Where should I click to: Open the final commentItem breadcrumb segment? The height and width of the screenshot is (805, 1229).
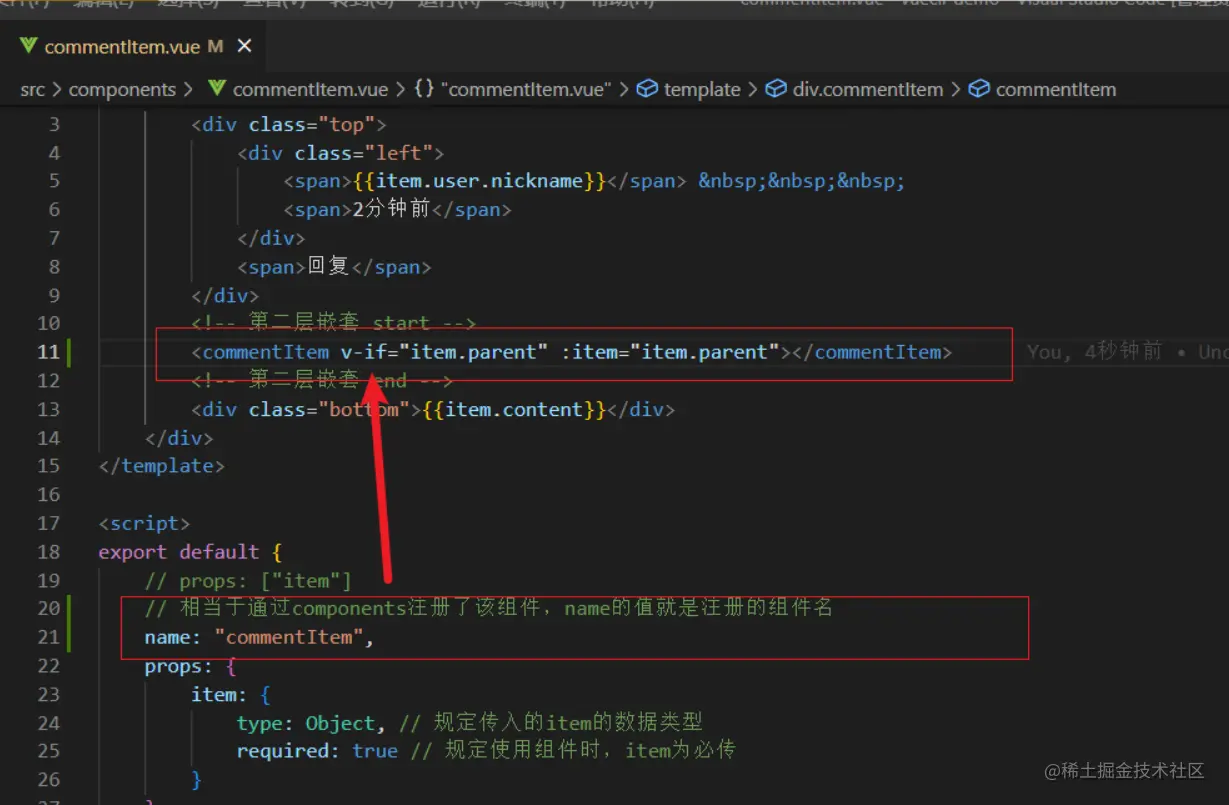tap(1056, 89)
